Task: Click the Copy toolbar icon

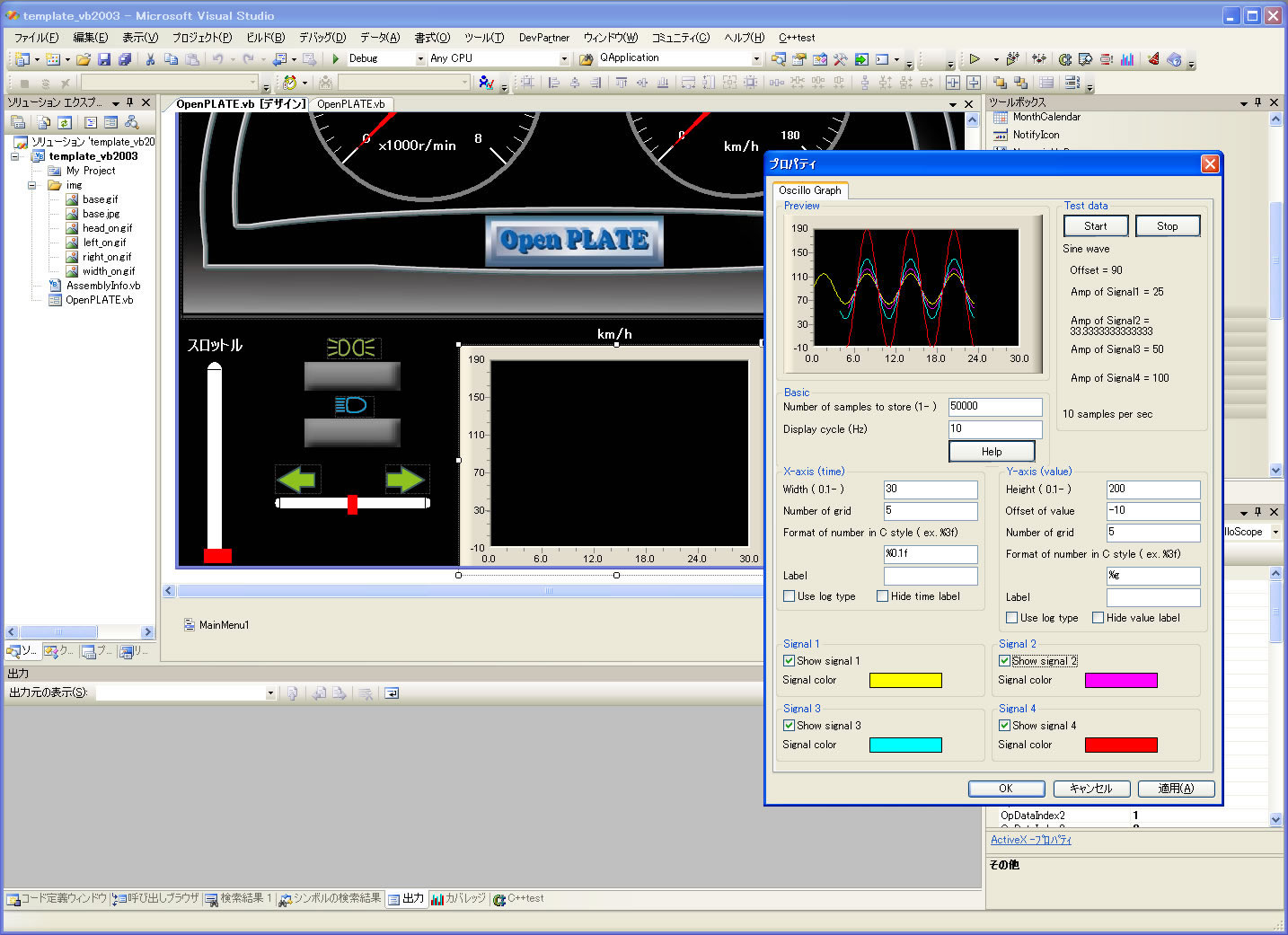Action: [171, 59]
